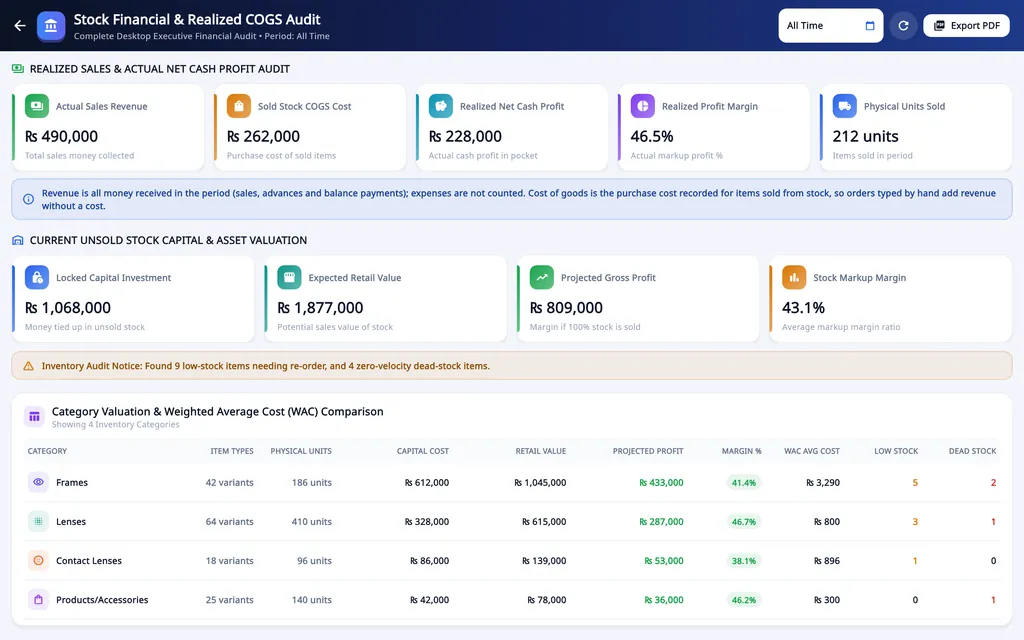
Task: Click the bank building app icon
Action: [51, 26]
